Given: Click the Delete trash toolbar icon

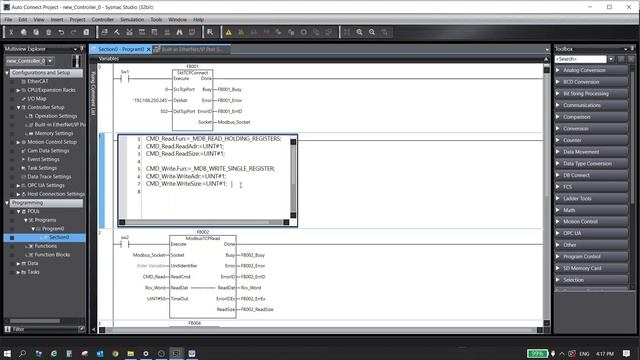Looking at the screenshot, I should tap(49, 32).
